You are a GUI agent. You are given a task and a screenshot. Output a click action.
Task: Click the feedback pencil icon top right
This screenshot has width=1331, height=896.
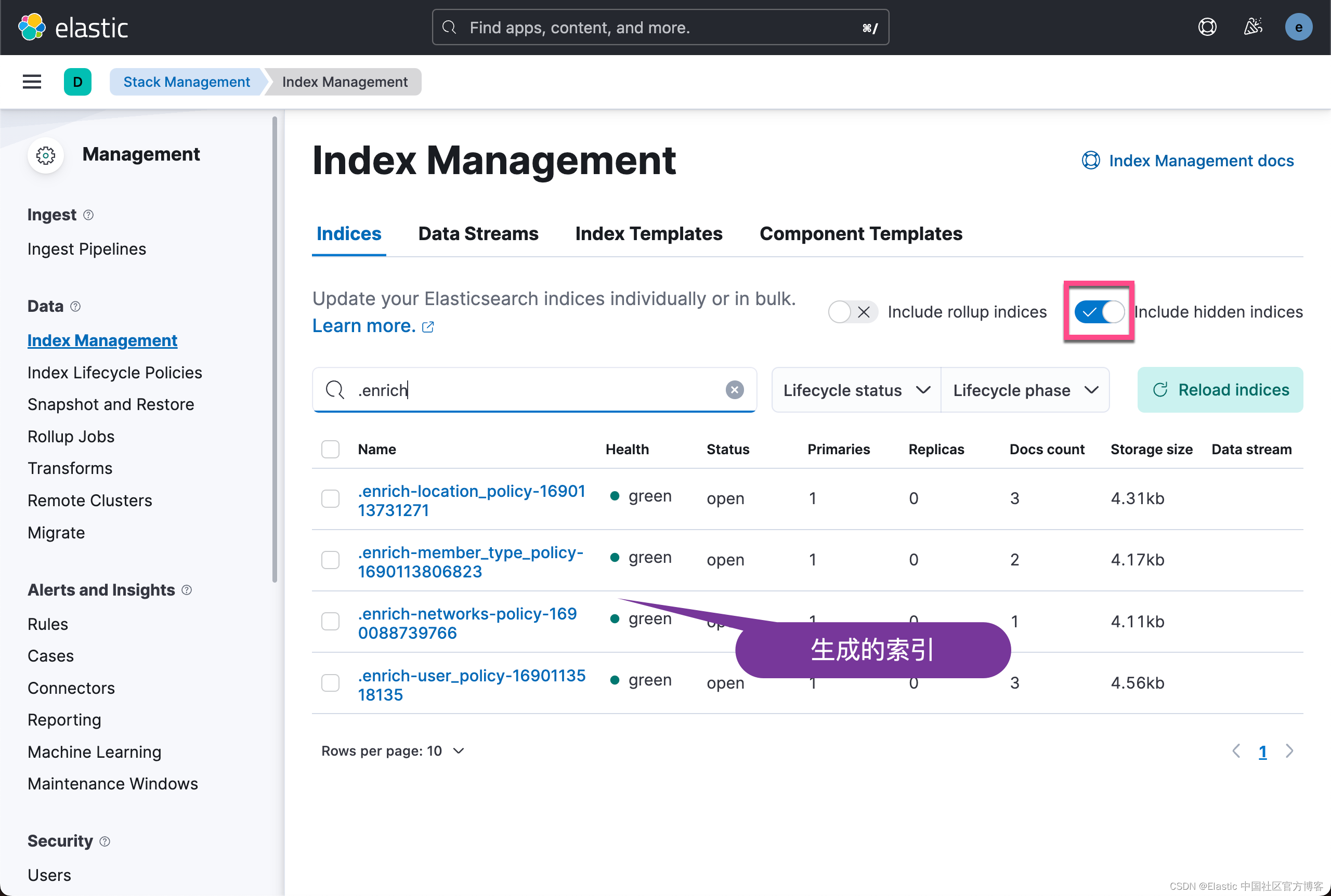[1252, 27]
